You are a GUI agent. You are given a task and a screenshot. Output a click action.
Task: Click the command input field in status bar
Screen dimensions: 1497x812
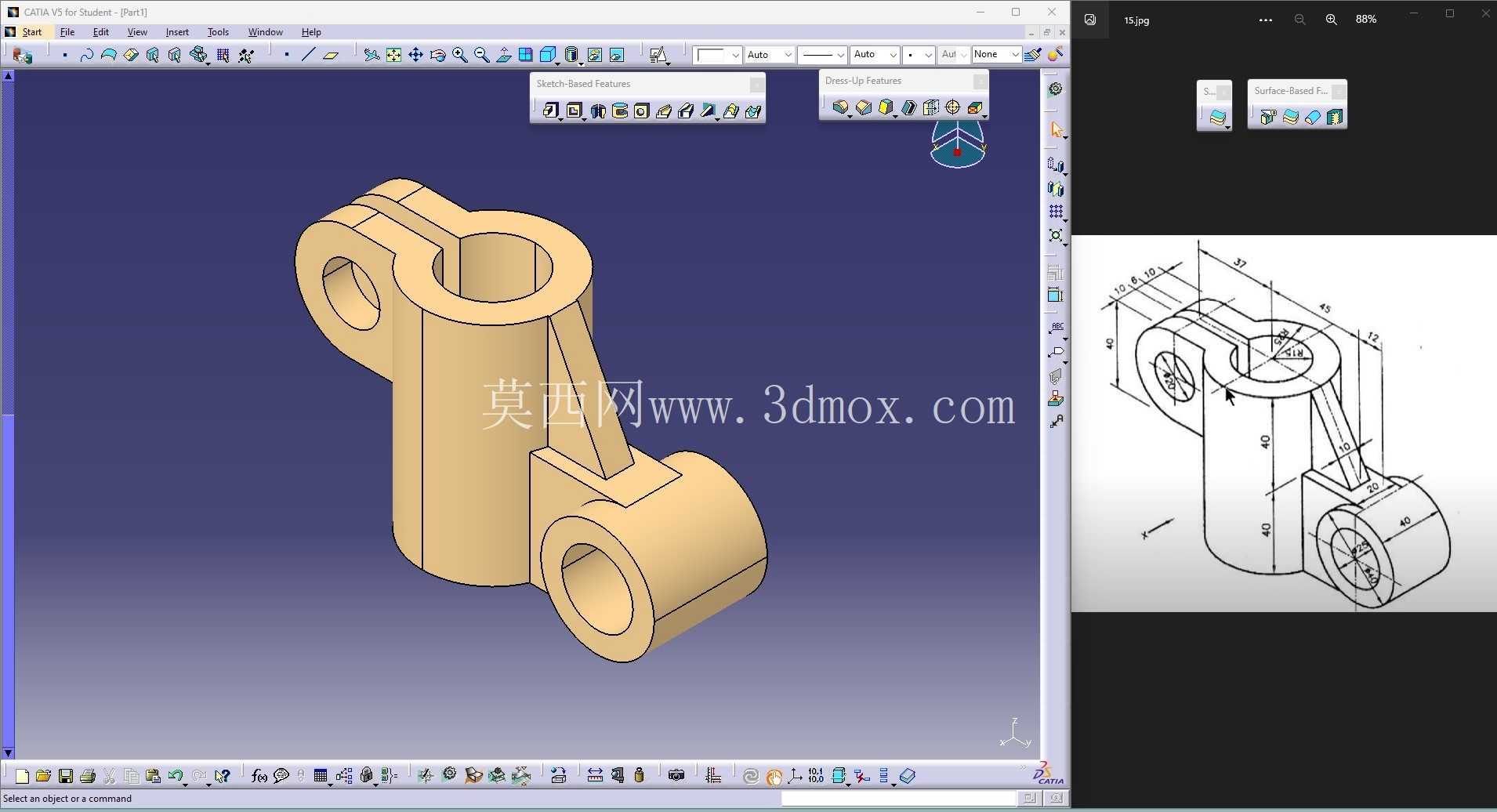898,799
